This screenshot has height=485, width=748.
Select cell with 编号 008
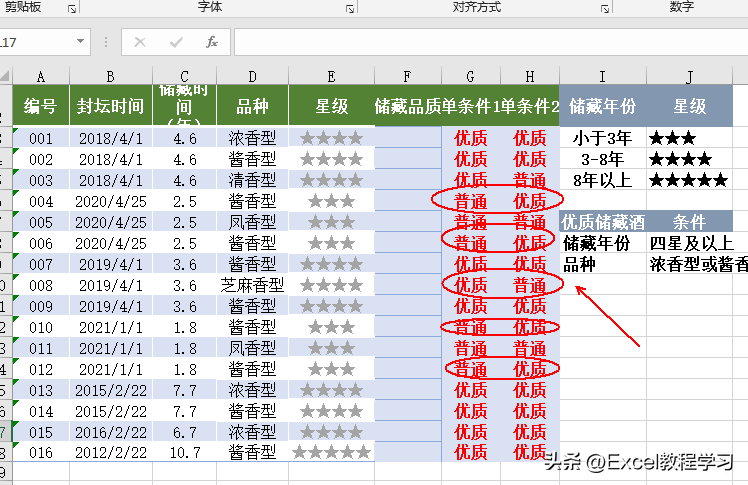(x=41, y=285)
